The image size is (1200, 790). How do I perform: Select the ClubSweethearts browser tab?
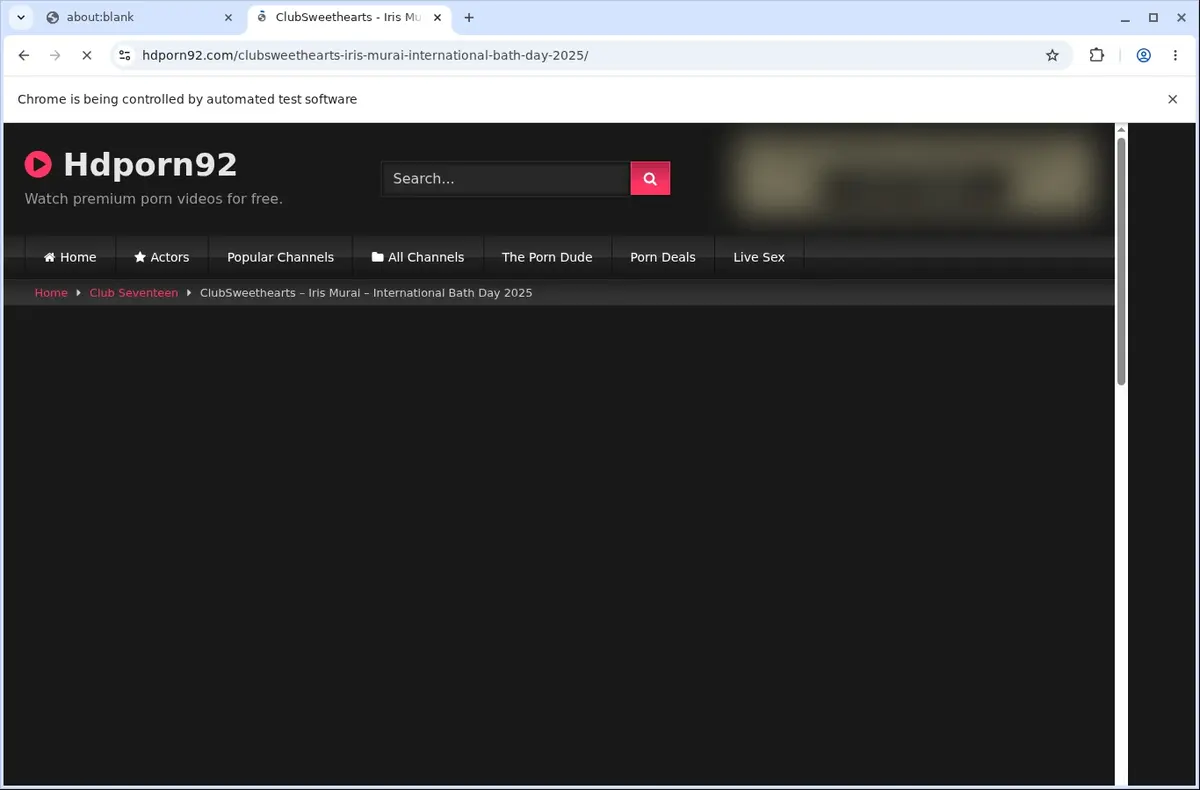(x=348, y=17)
